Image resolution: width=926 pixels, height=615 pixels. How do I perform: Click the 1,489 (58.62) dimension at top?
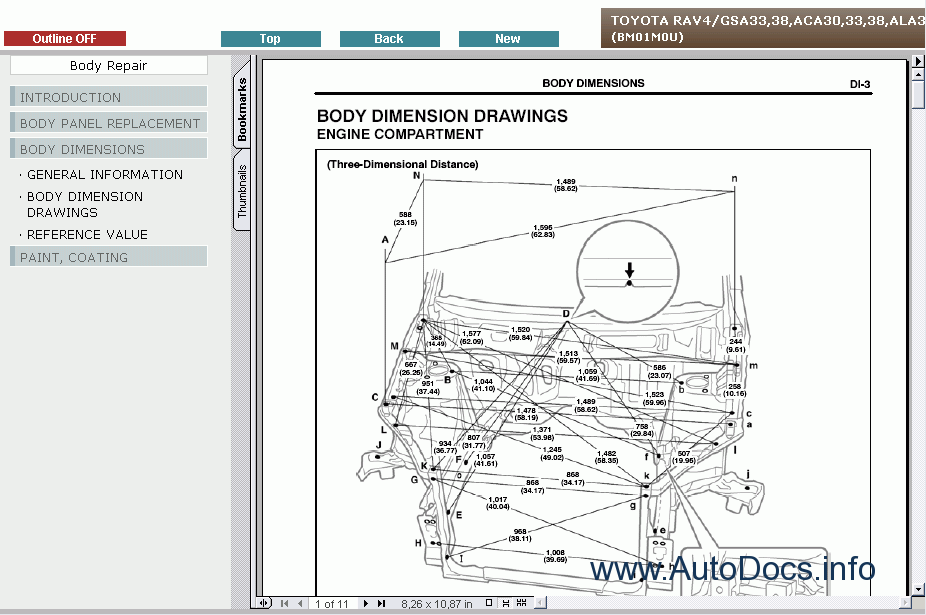(x=566, y=185)
